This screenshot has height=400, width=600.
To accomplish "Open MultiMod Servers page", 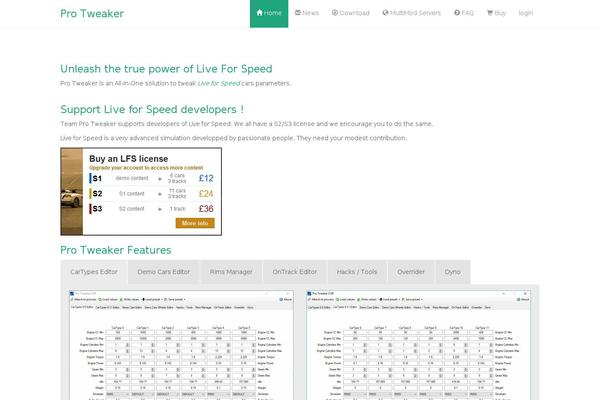I will pyautogui.click(x=411, y=13).
